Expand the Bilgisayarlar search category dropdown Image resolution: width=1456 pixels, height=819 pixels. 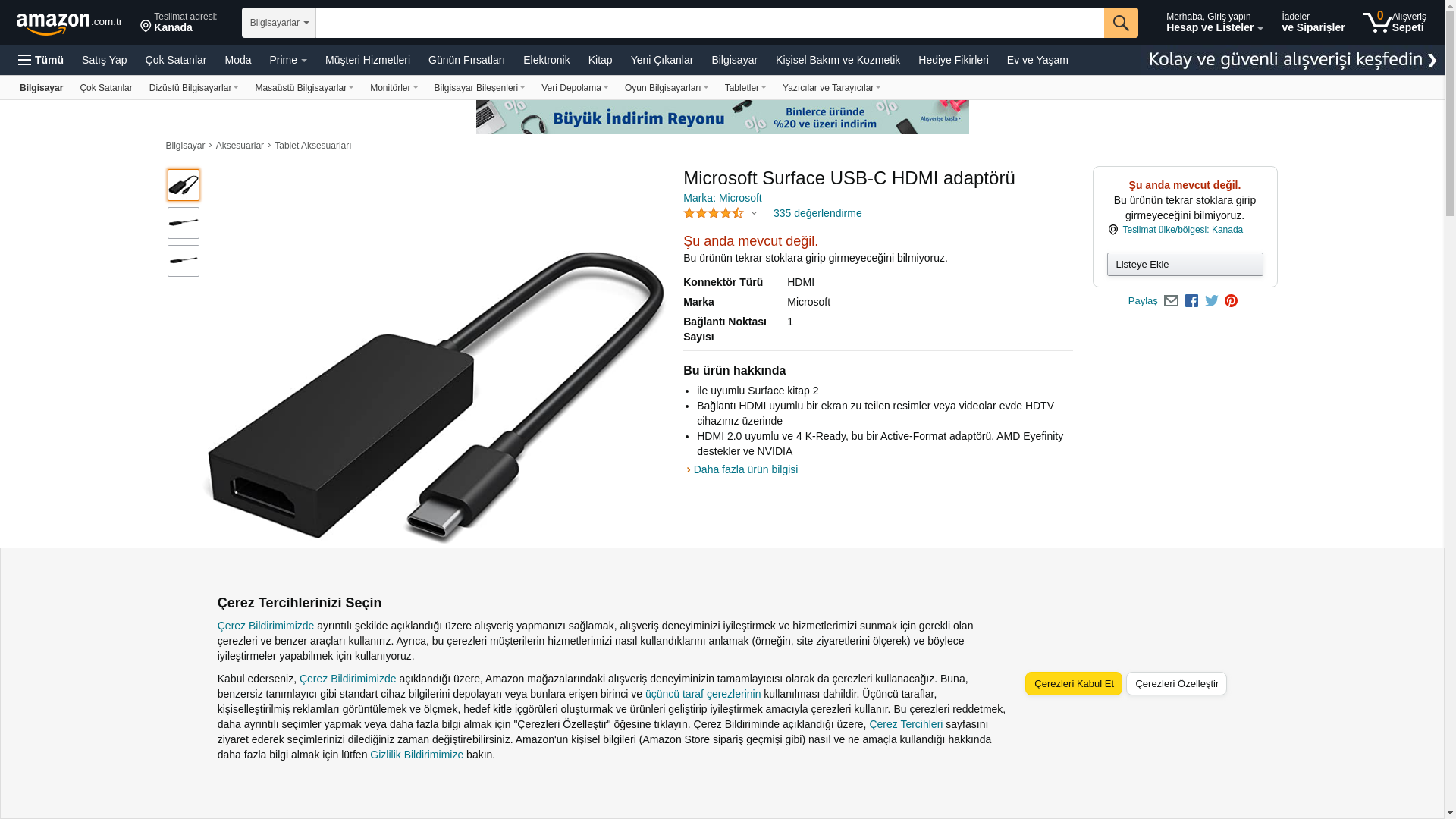click(279, 23)
